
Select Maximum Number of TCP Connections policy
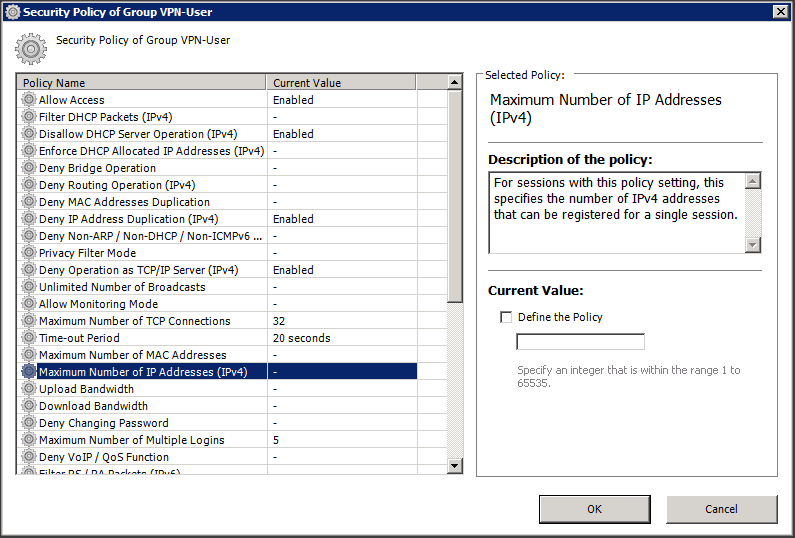(134, 321)
